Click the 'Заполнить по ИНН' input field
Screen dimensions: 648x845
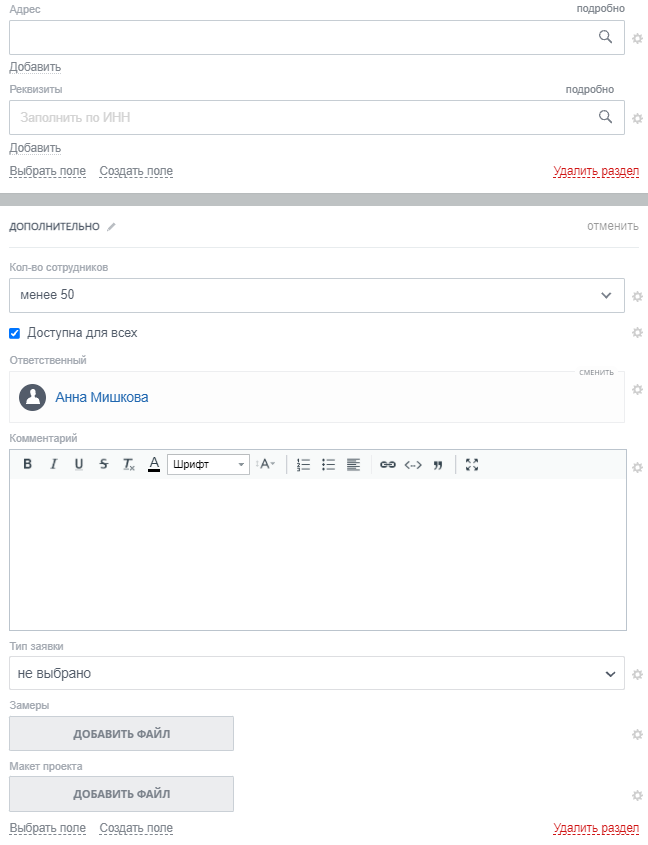(300, 117)
